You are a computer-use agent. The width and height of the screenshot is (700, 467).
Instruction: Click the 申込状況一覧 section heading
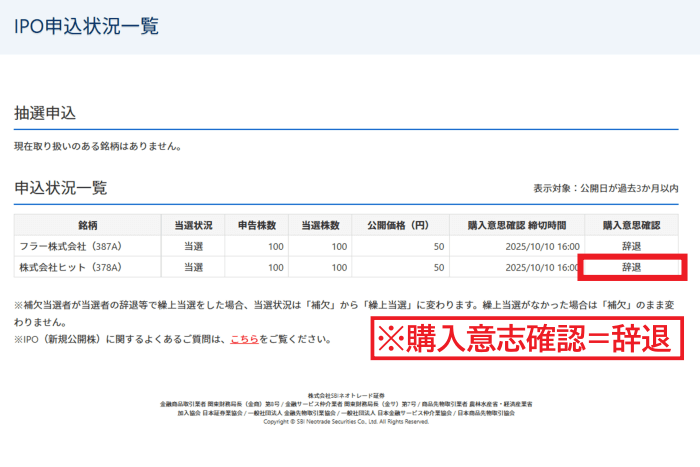point(60,187)
